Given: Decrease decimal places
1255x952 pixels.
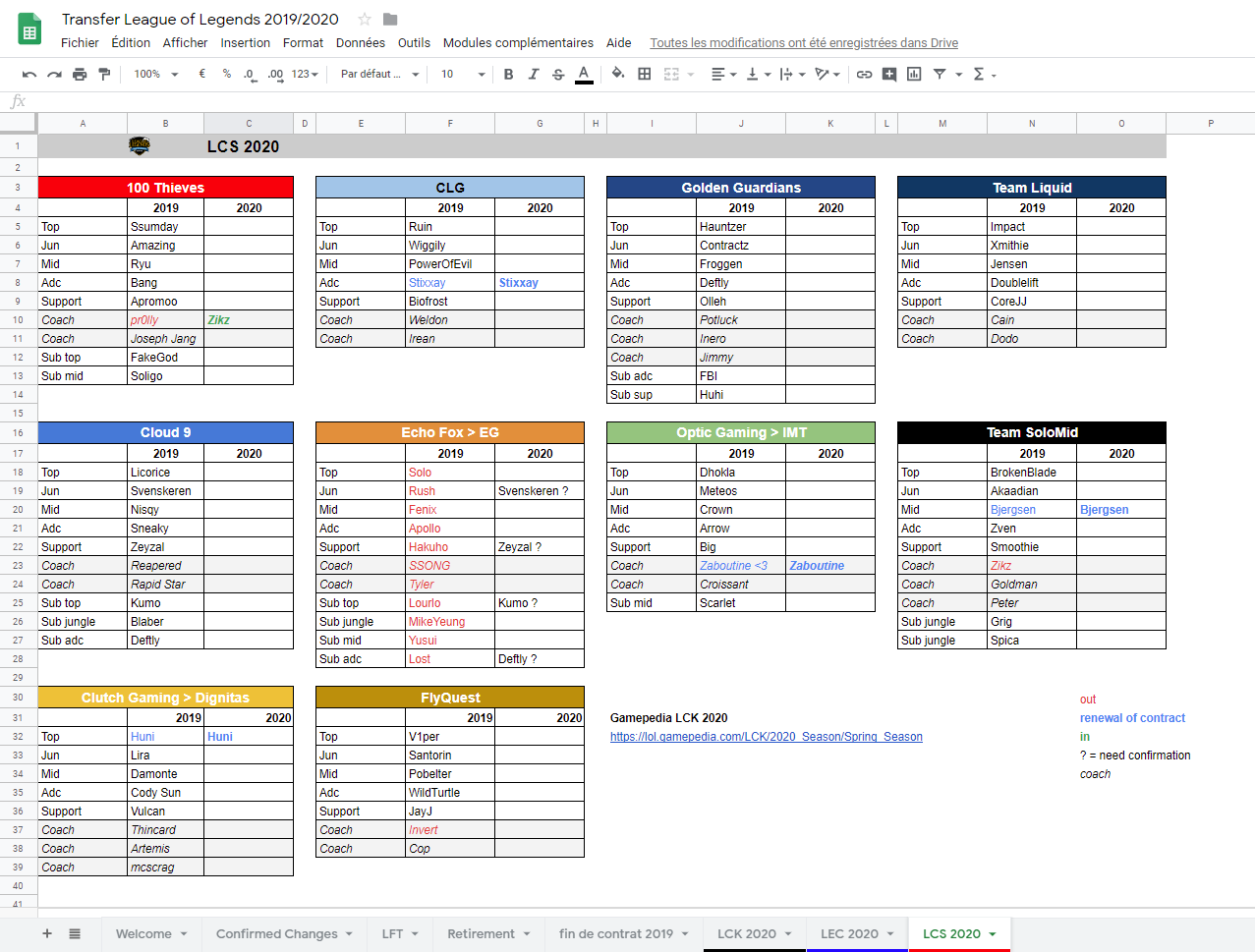Looking at the screenshot, I should click(250, 75).
